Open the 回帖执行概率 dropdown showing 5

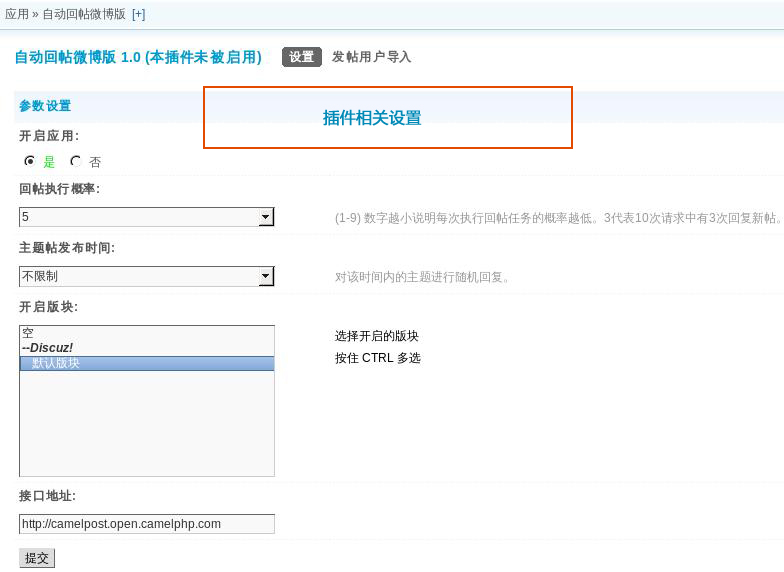coord(146,217)
